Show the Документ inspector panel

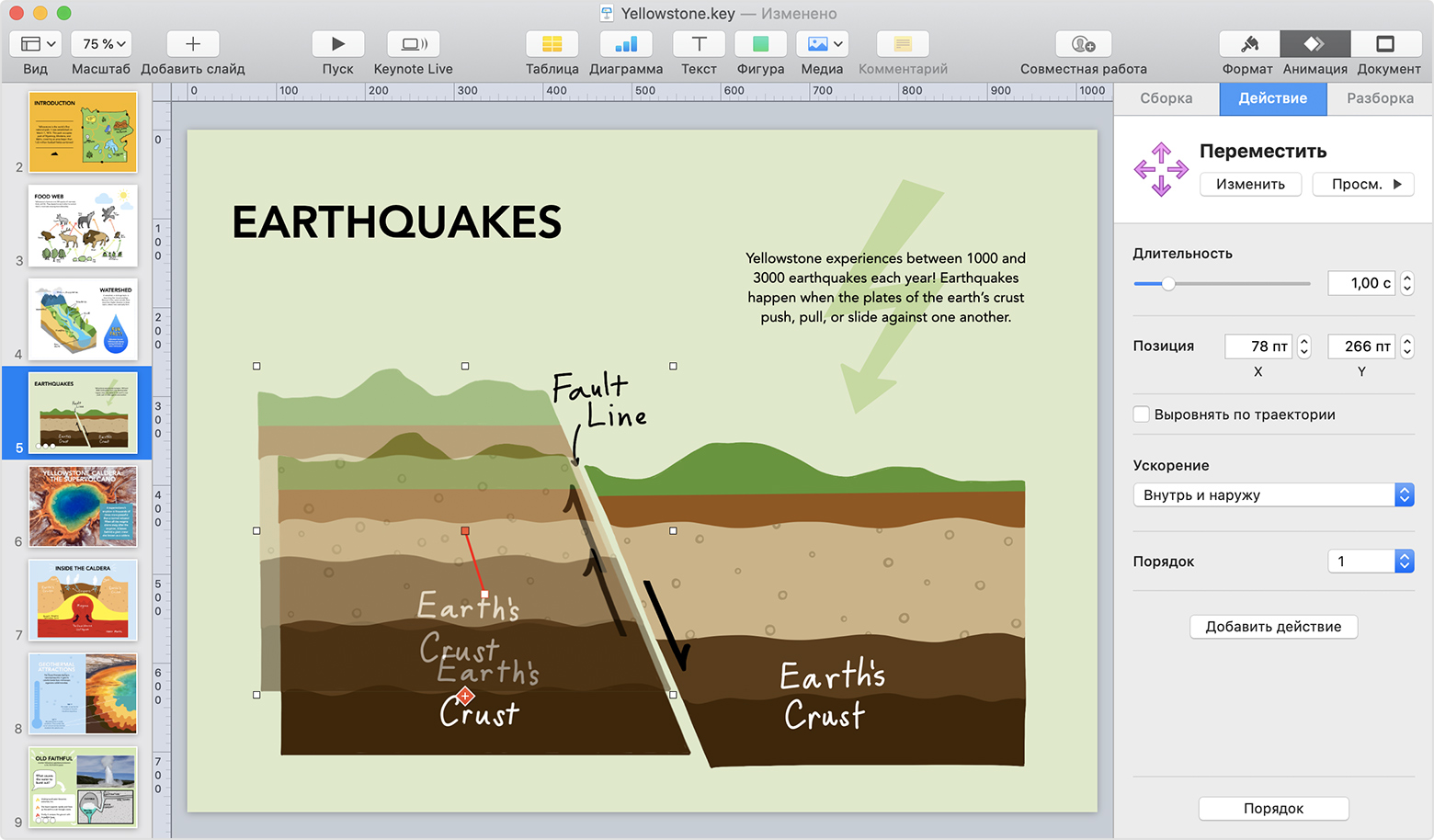point(1385,44)
